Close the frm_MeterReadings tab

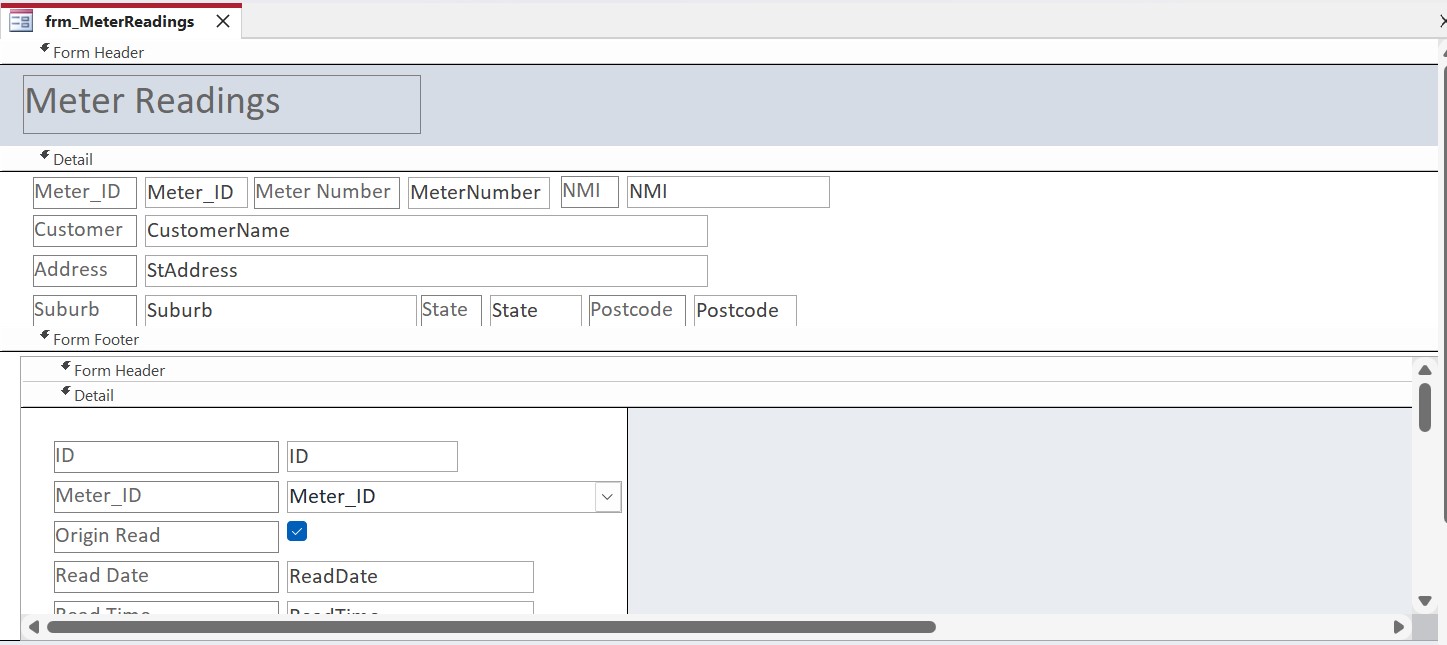222,19
